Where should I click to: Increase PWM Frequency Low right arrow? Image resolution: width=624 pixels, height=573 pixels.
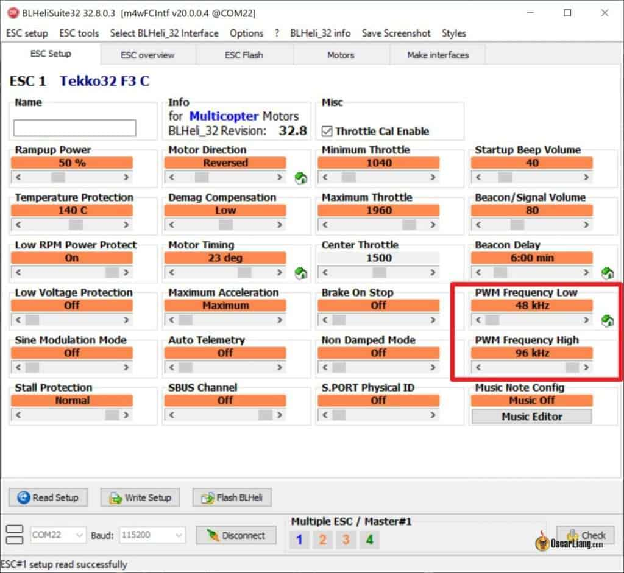tap(586, 320)
